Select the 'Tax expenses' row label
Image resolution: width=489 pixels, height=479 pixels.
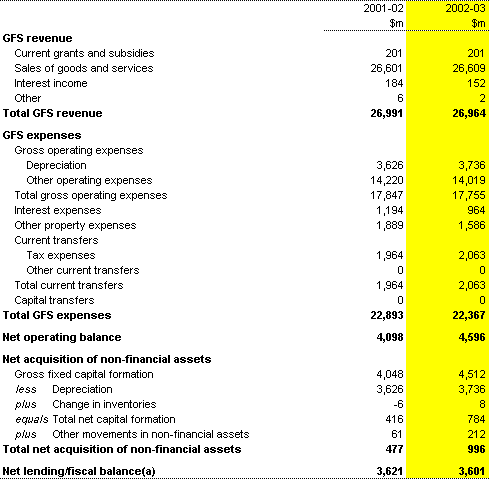click(61, 256)
